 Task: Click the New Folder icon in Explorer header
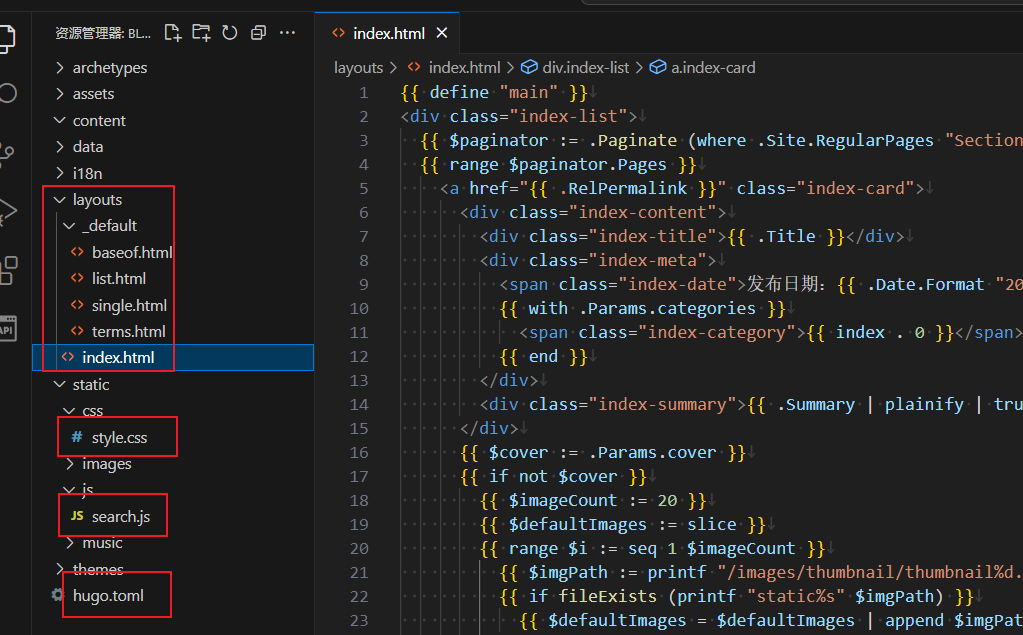(x=201, y=33)
